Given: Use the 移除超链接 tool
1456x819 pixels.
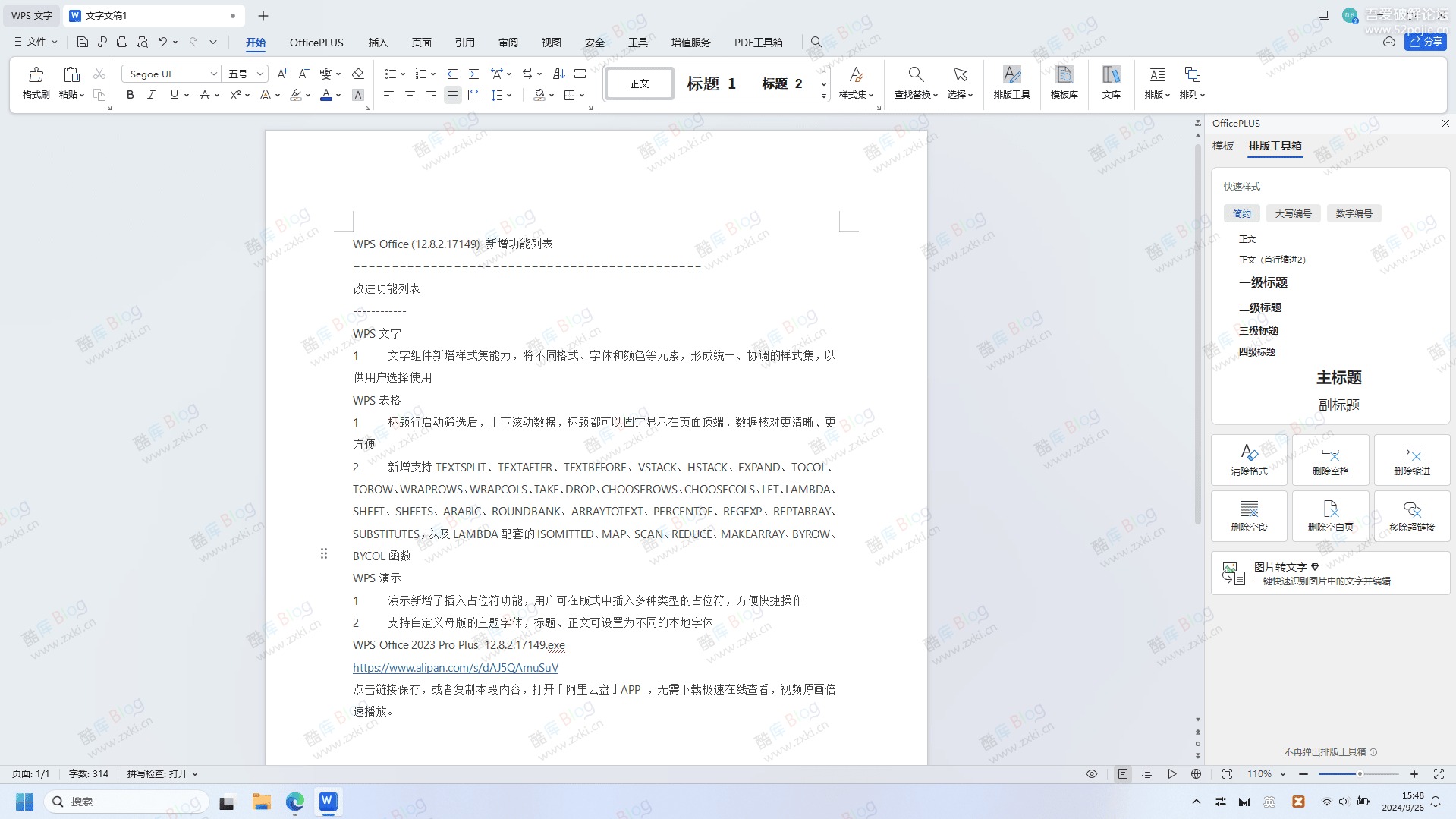Looking at the screenshot, I should [x=1412, y=516].
